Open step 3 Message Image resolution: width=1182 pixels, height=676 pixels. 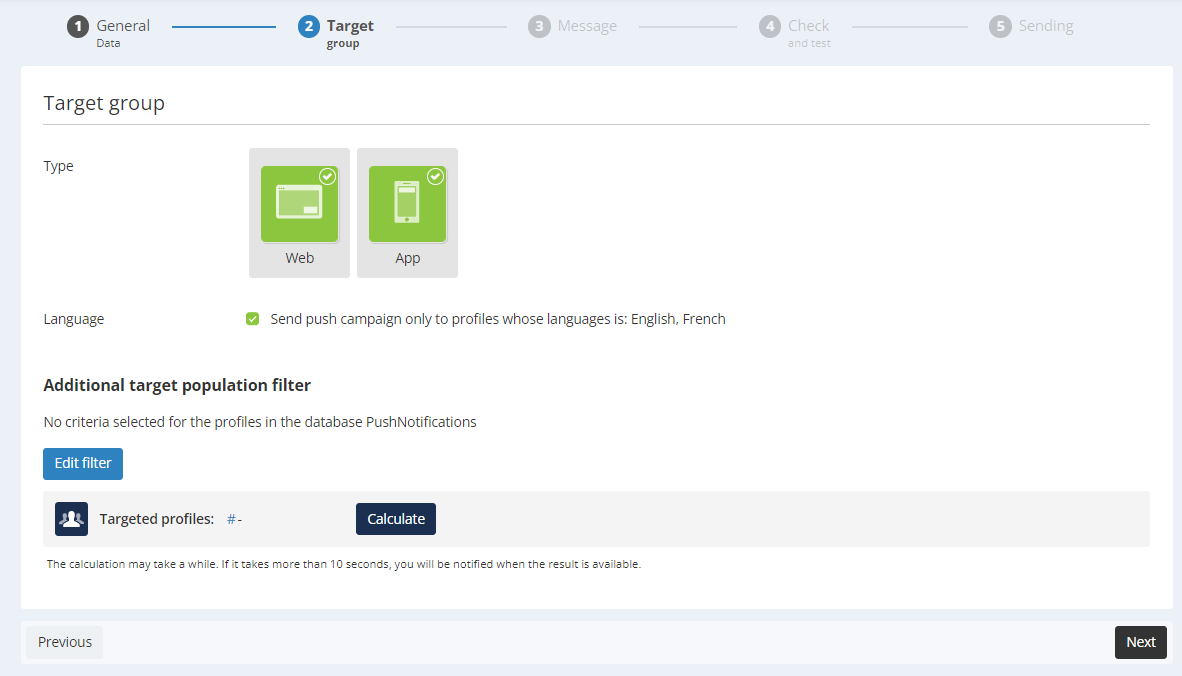tap(573, 26)
